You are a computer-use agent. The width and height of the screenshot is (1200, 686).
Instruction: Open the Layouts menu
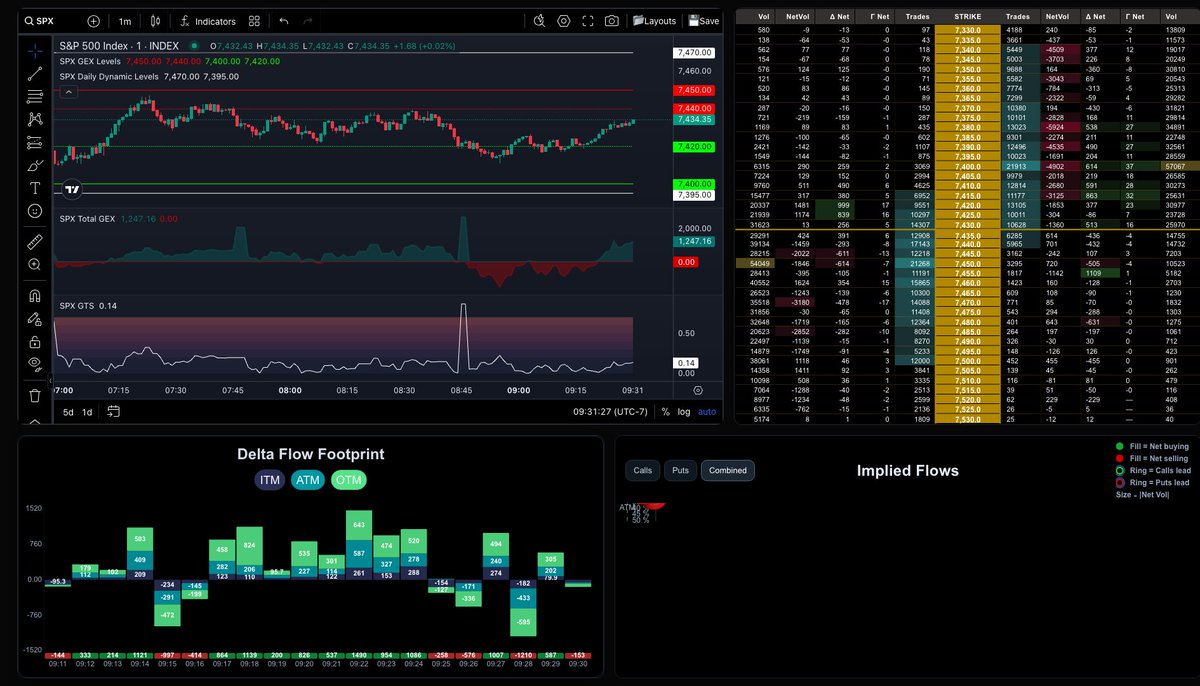click(654, 21)
